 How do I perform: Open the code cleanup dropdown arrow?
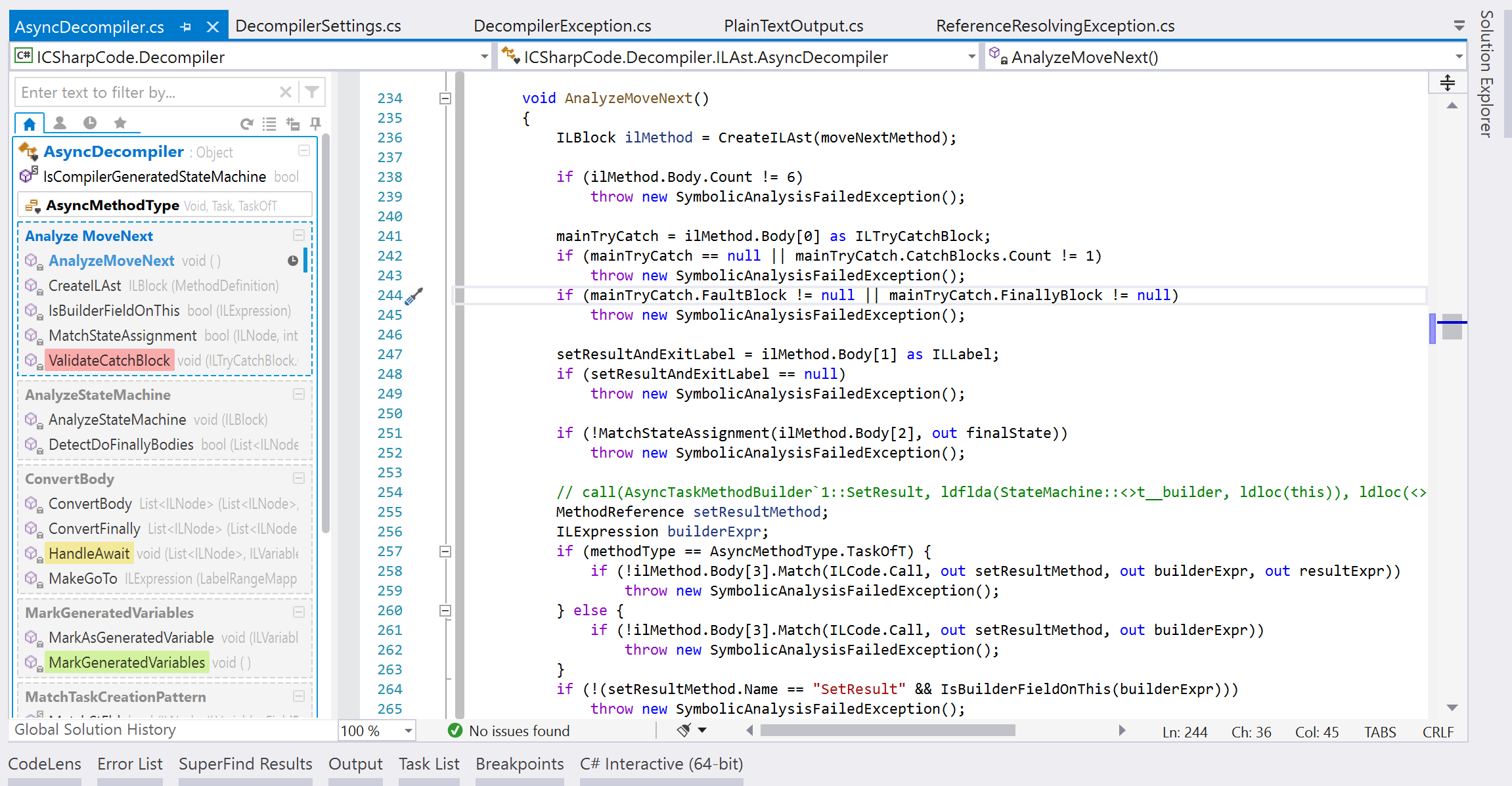pyautogui.click(x=702, y=730)
